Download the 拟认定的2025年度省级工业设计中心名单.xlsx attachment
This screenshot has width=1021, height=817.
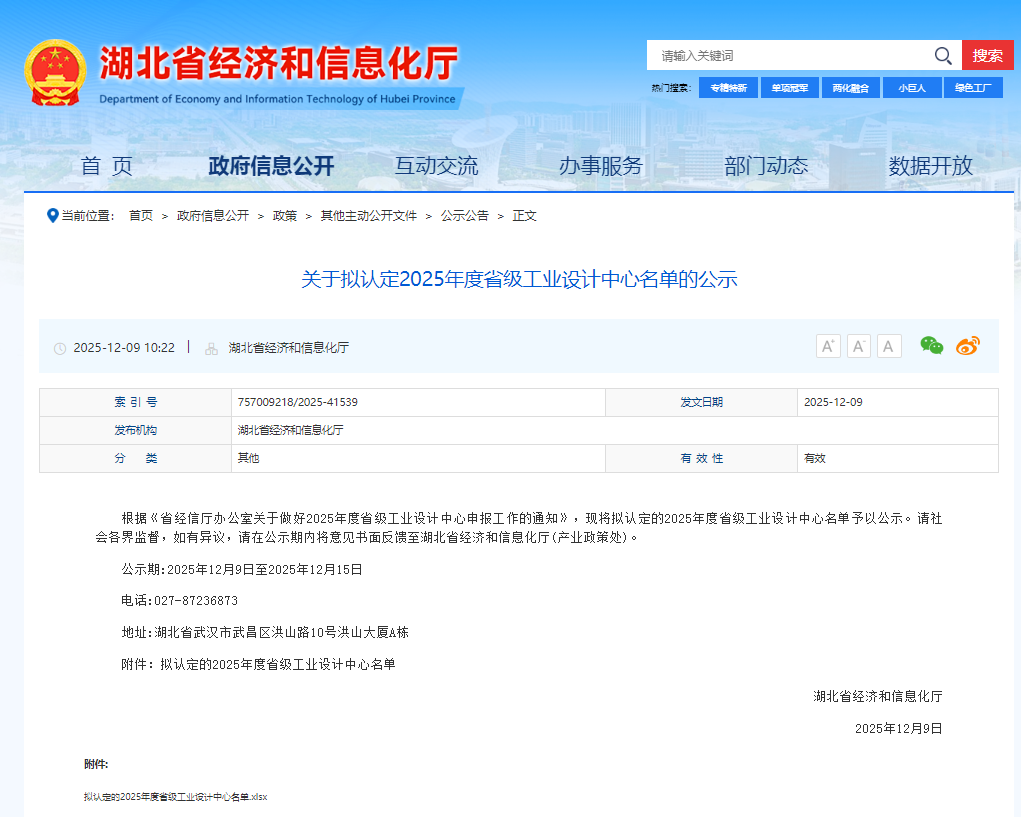point(175,797)
